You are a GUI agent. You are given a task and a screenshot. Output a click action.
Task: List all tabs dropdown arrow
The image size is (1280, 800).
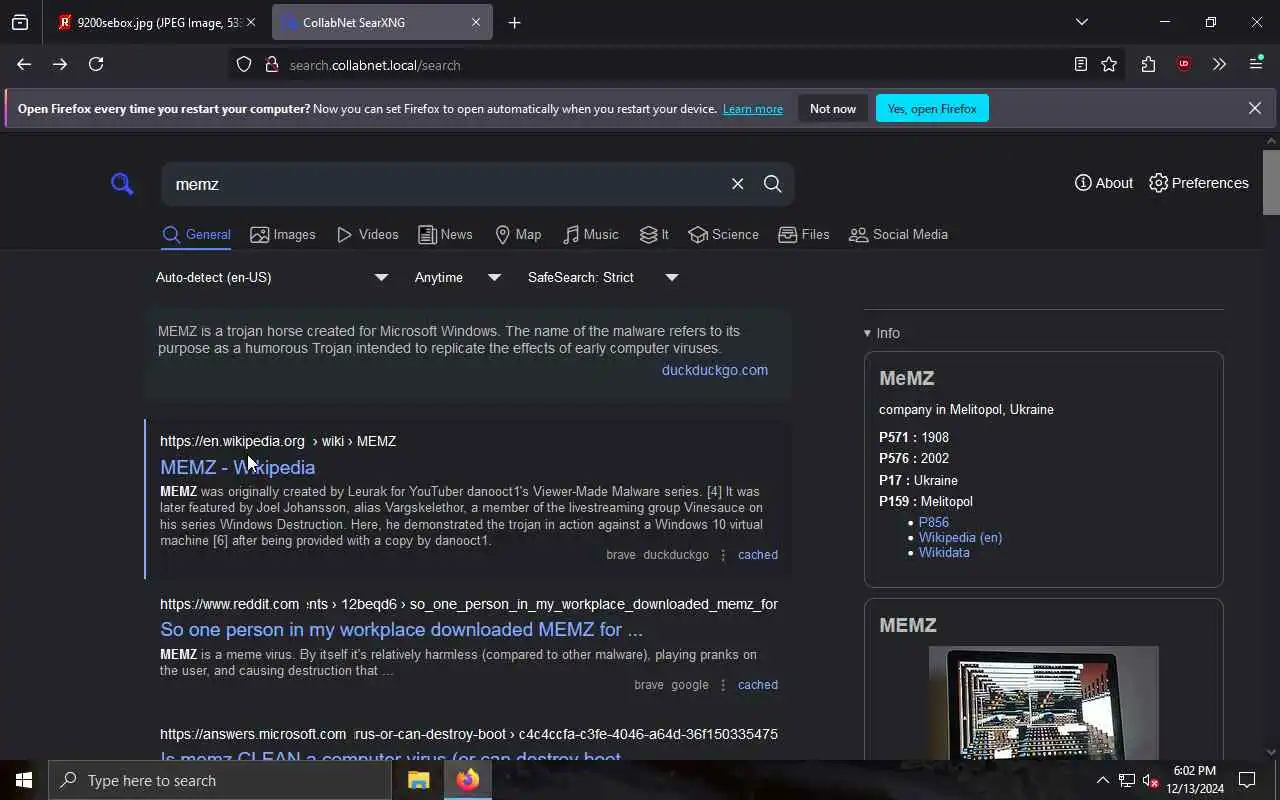point(1081,22)
